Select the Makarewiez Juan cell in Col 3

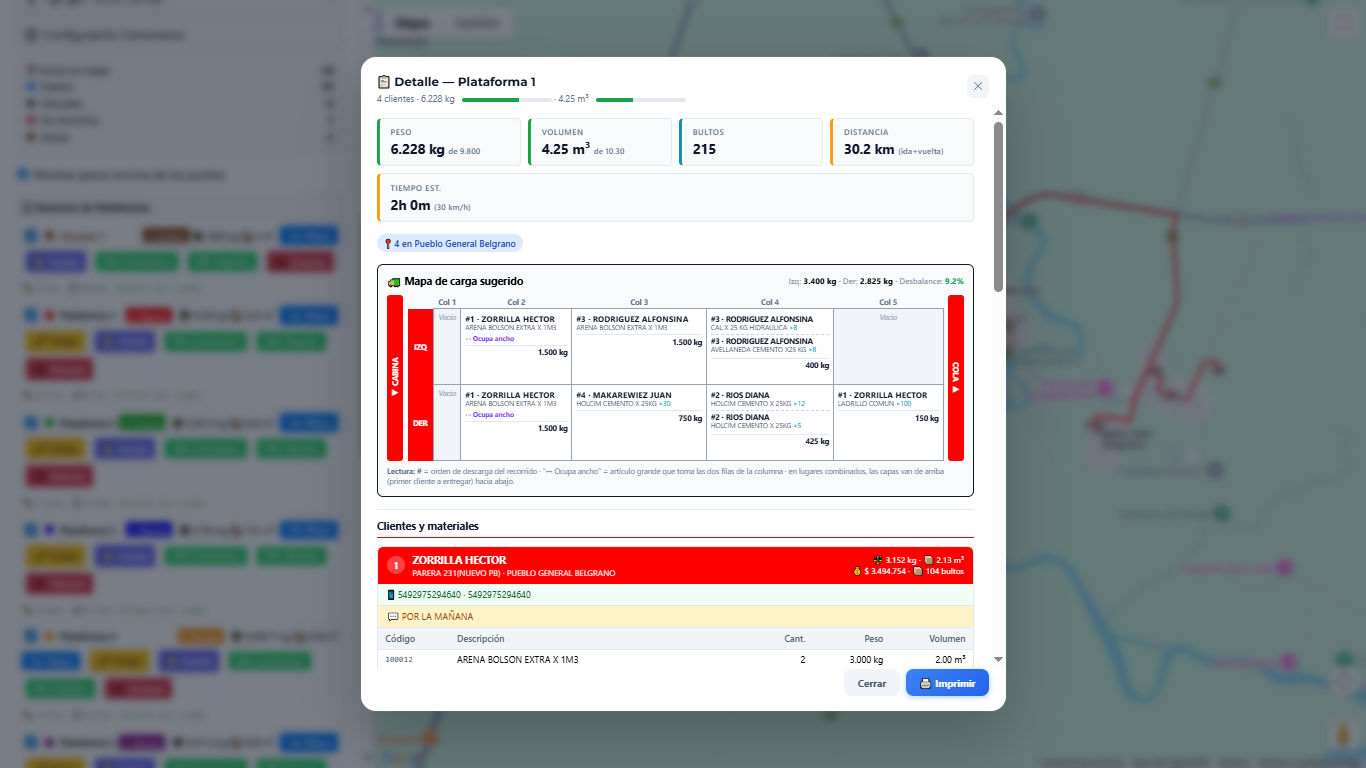pos(638,422)
